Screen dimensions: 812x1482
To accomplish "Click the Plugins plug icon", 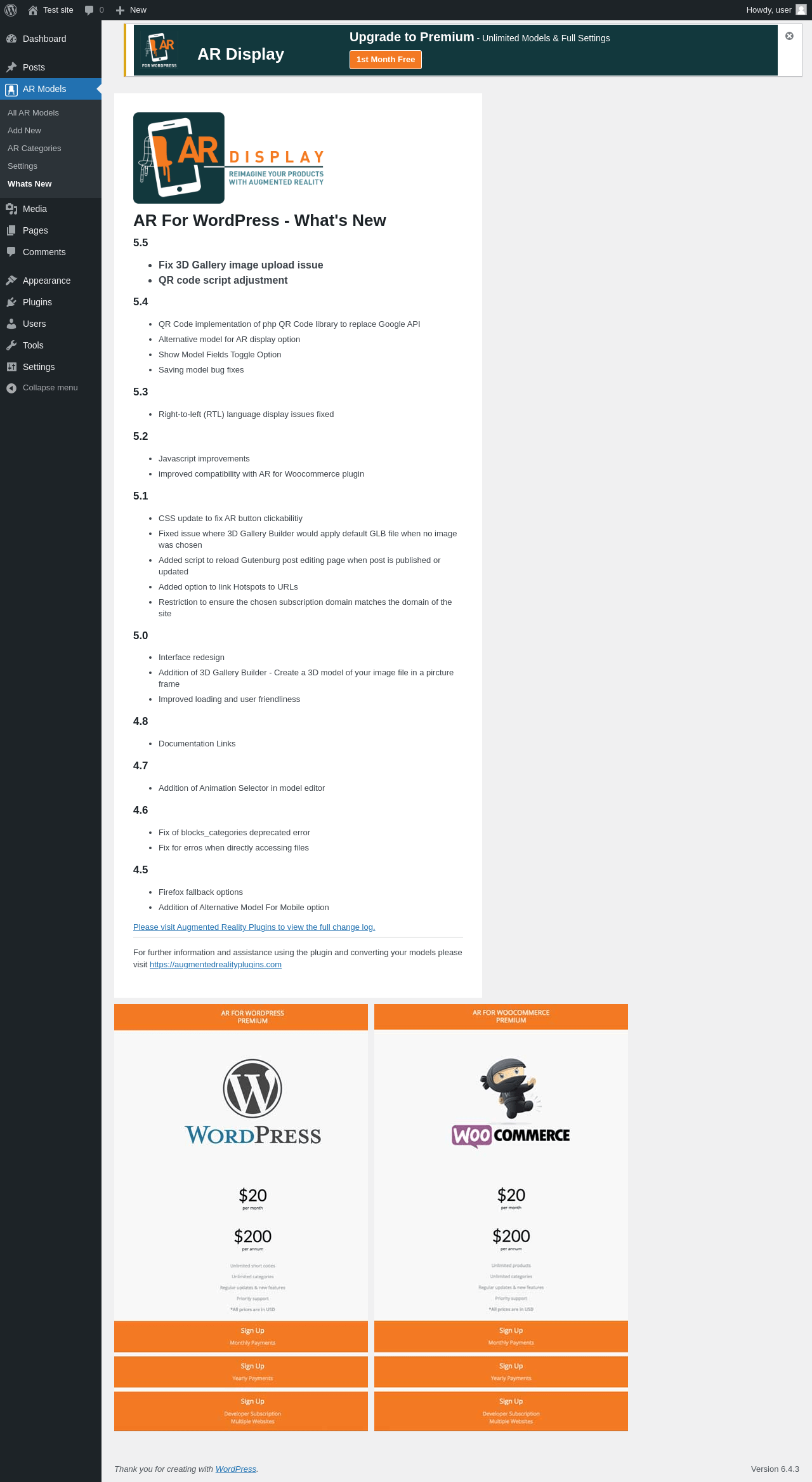I will tap(11, 302).
